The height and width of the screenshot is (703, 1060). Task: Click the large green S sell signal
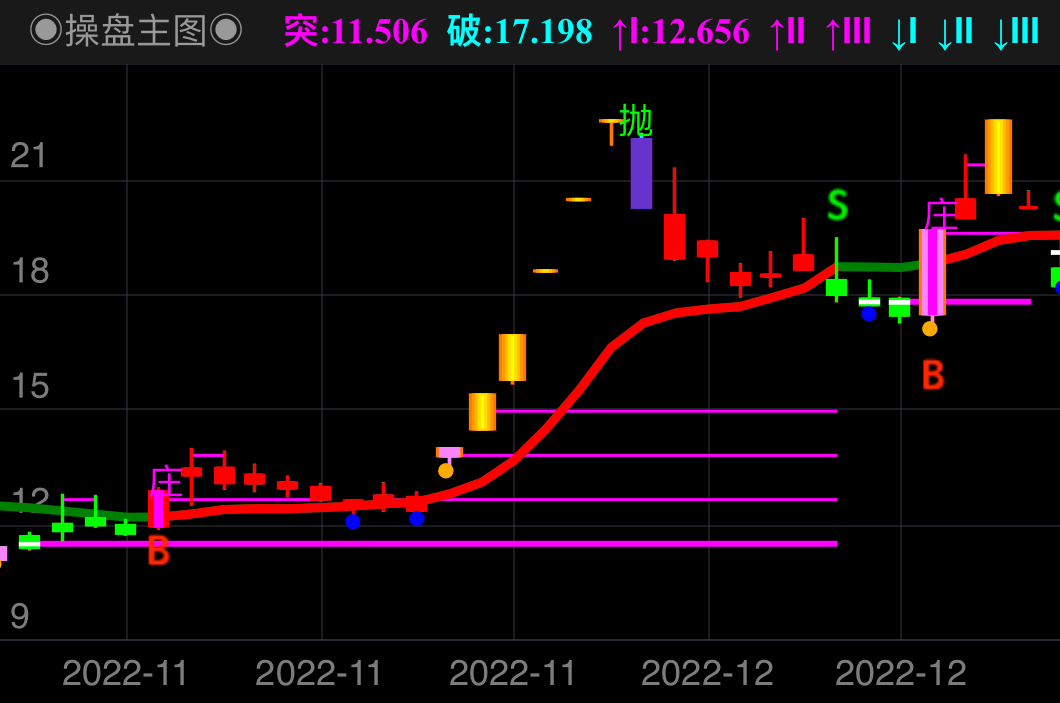click(837, 206)
